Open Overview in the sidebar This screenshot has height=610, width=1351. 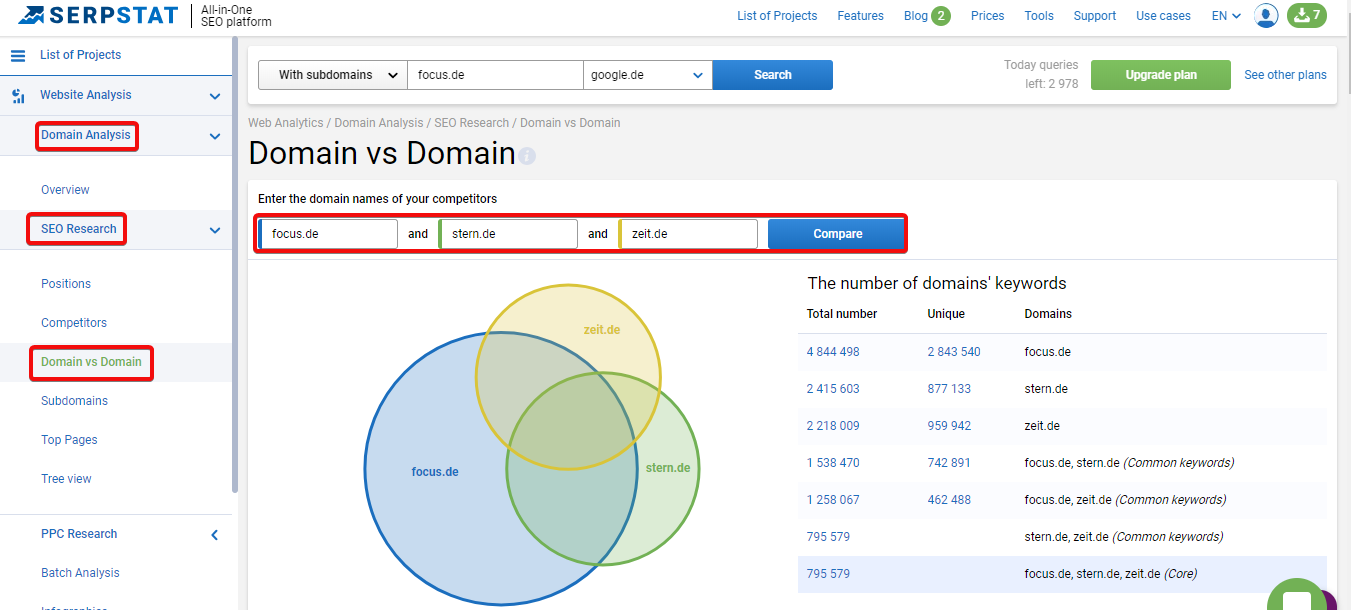(x=65, y=190)
